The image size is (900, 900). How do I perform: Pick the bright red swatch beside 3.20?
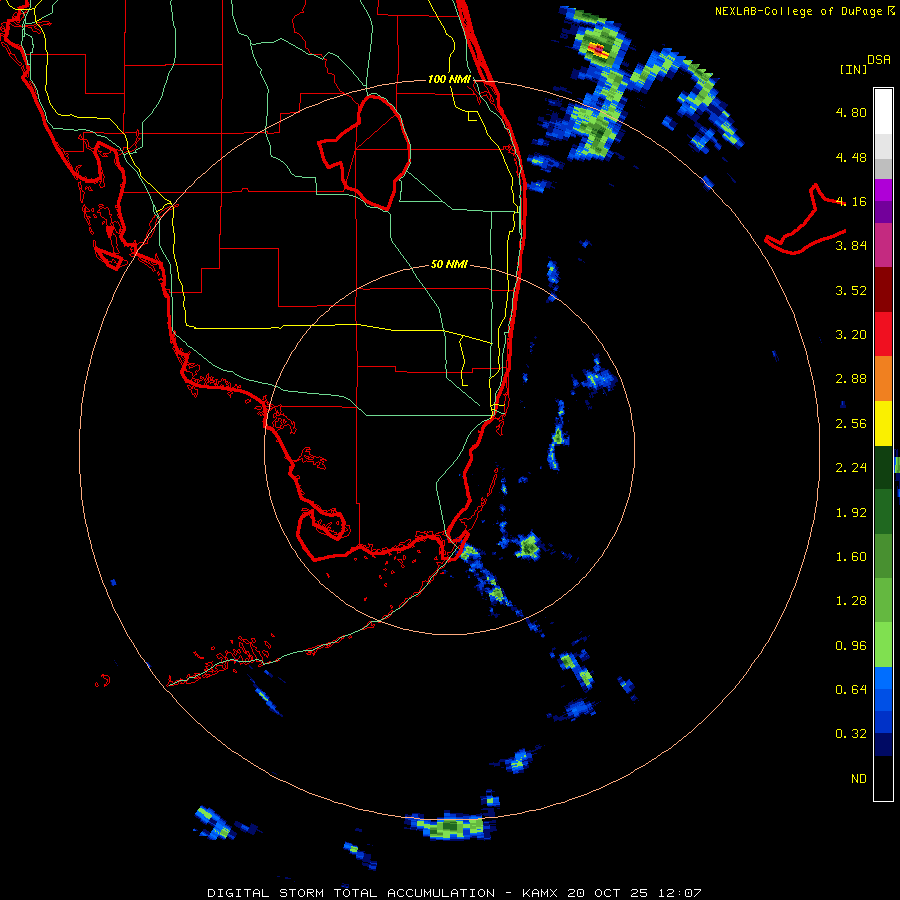[883, 334]
